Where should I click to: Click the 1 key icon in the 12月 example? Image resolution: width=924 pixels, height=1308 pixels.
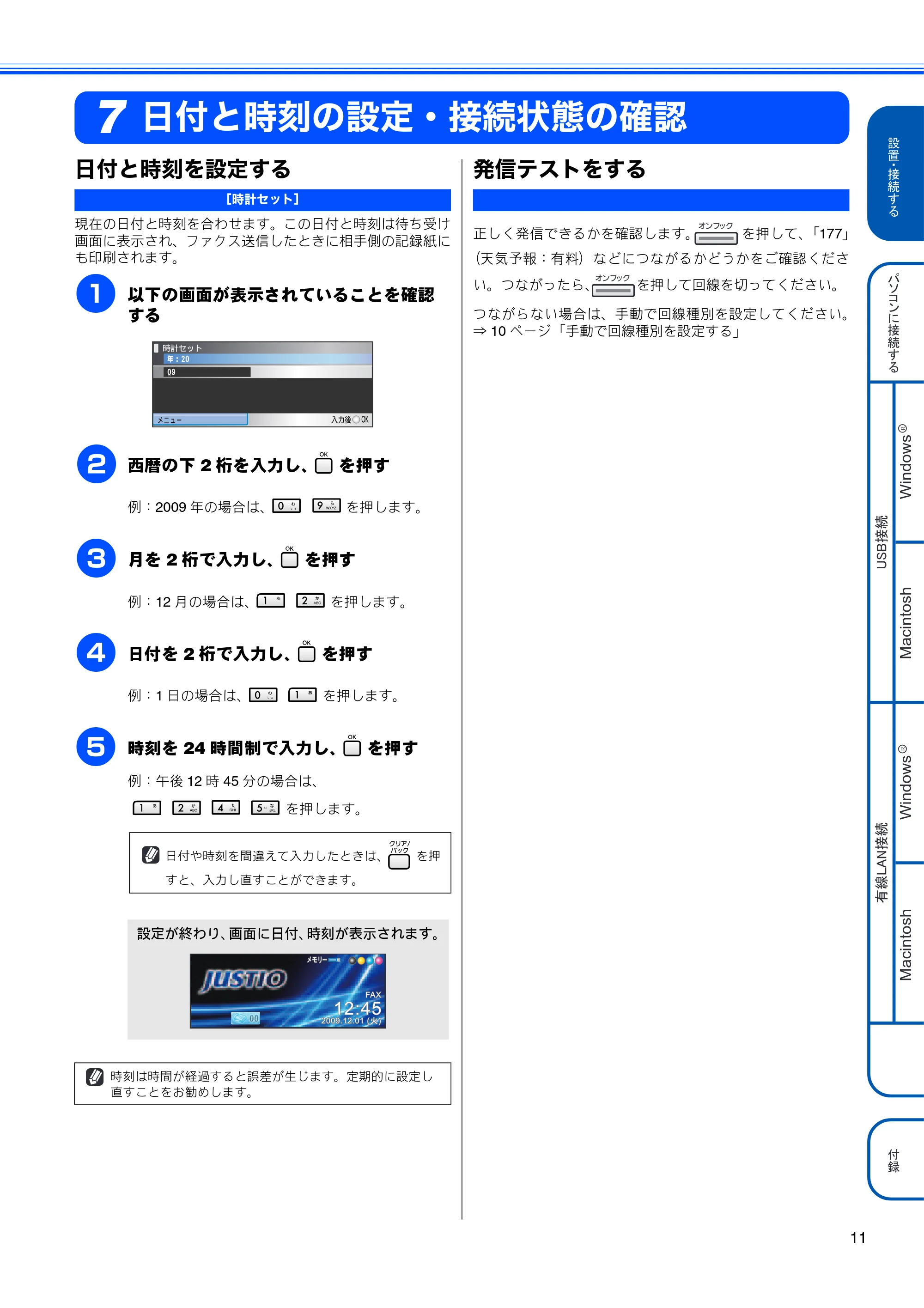pyautogui.click(x=271, y=601)
